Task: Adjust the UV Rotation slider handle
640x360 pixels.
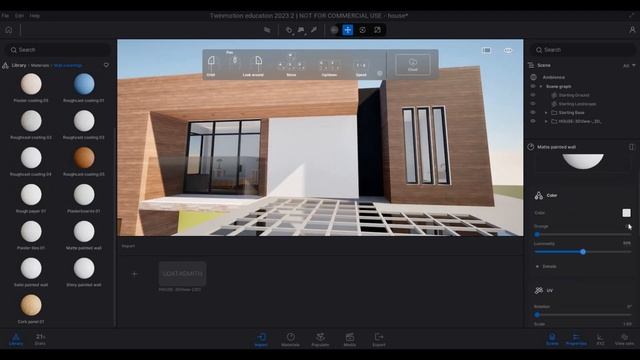Action: (537, 315)
